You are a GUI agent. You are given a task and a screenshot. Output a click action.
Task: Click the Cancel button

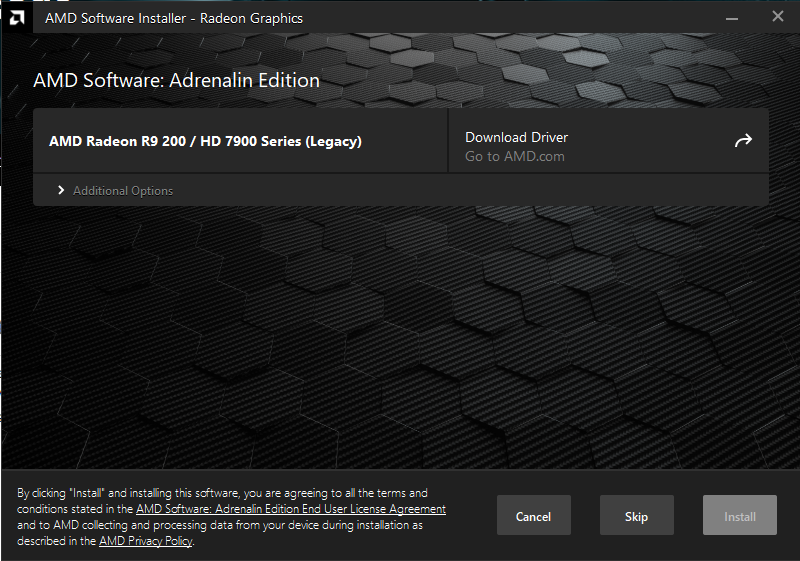(x=534, y=515)
